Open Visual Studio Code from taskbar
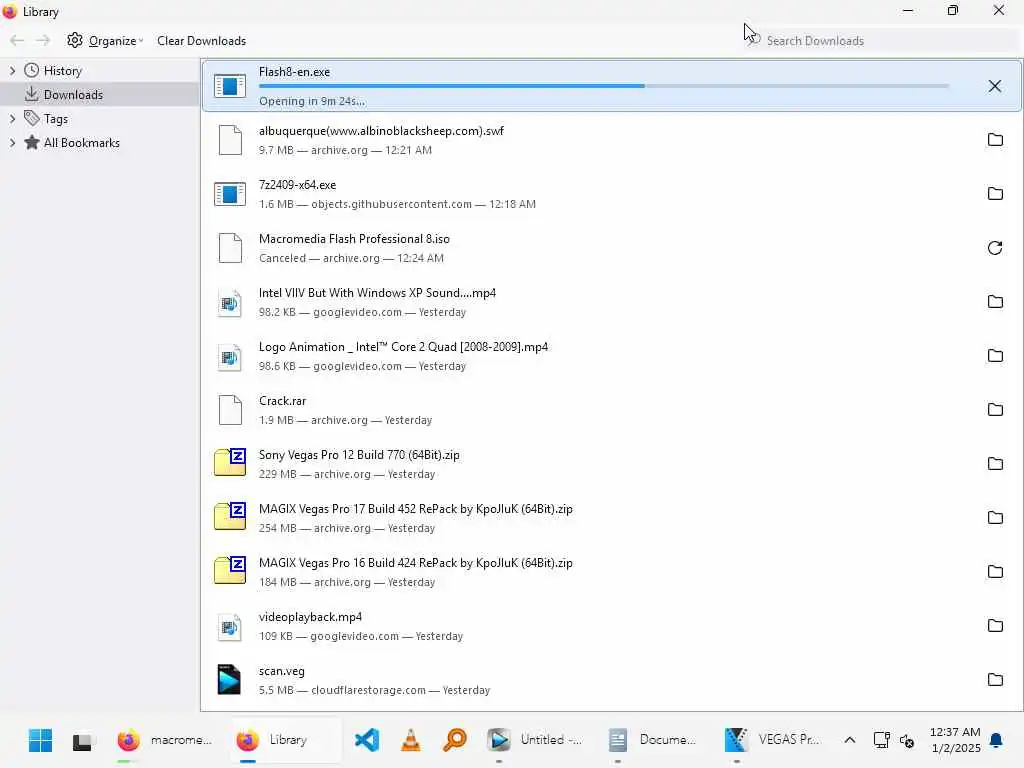This screenshot has height=768, width=1024. pyautogui.click(x=367, y=740)
